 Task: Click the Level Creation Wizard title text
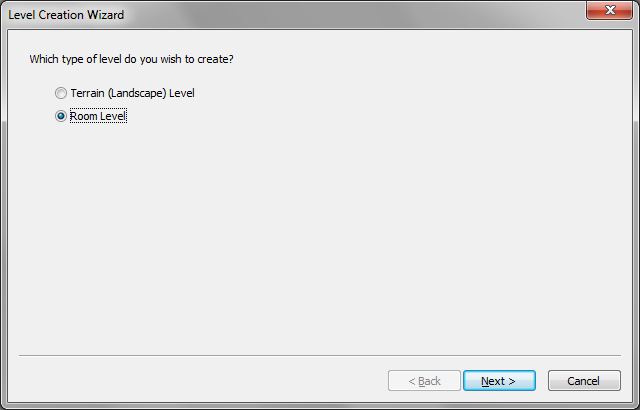pyautogui.click(x=66, y=16)
